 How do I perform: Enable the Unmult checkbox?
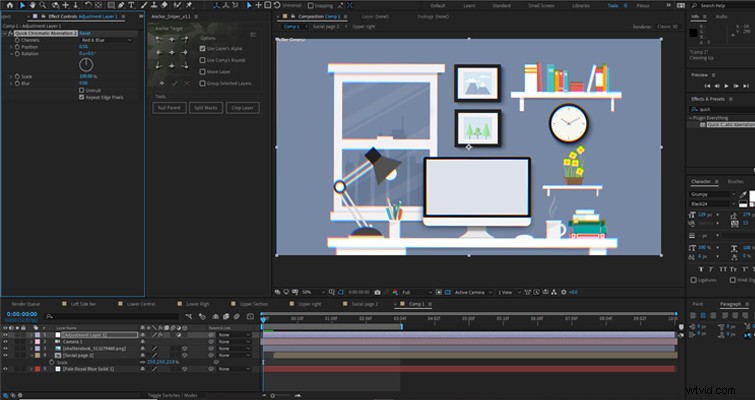81,90
